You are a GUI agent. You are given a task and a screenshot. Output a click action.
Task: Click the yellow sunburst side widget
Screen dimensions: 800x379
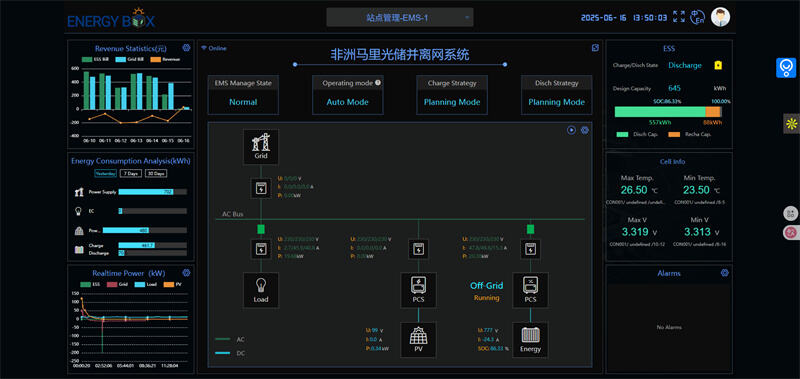pos(791,123)
